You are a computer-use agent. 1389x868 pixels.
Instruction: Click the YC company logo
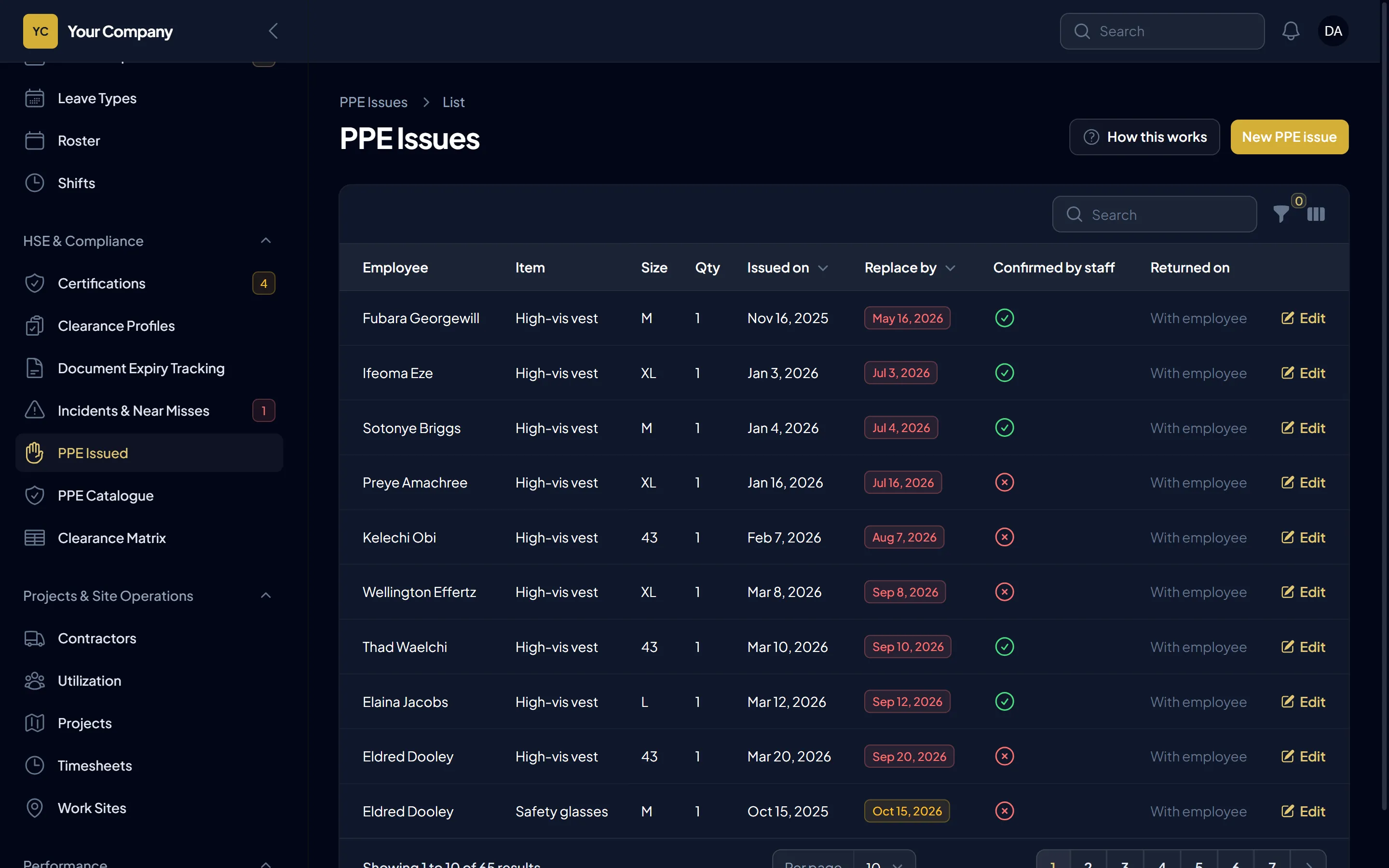[x=40, y=31]
